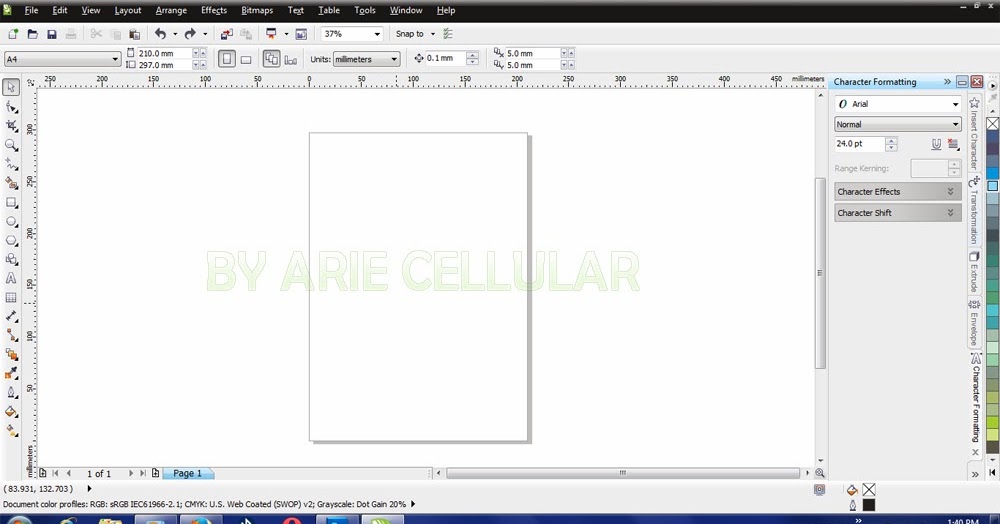Save the document with the floppy icon
The height and width of the screenshot is (524, 1000).
click(x=52, y=34)
